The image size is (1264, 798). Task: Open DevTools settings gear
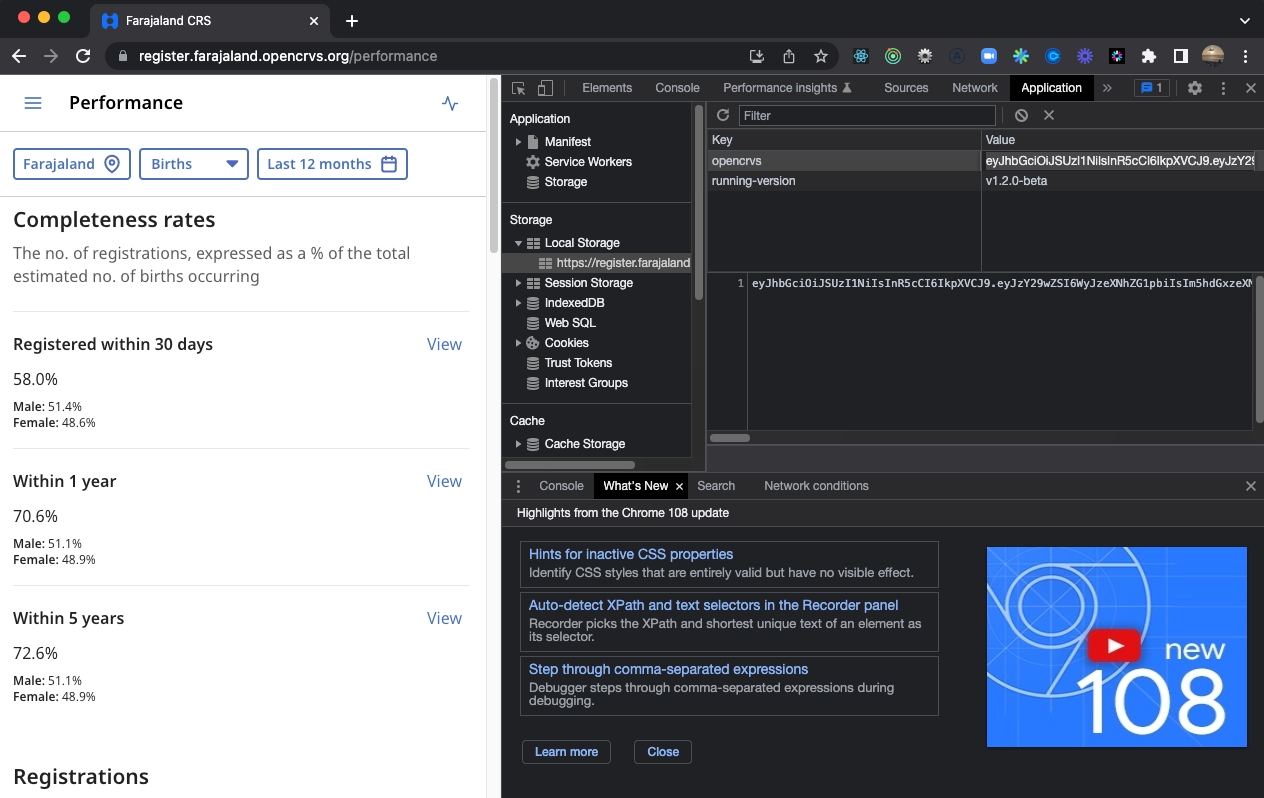pyautogui.click(x=1194, y=88)
